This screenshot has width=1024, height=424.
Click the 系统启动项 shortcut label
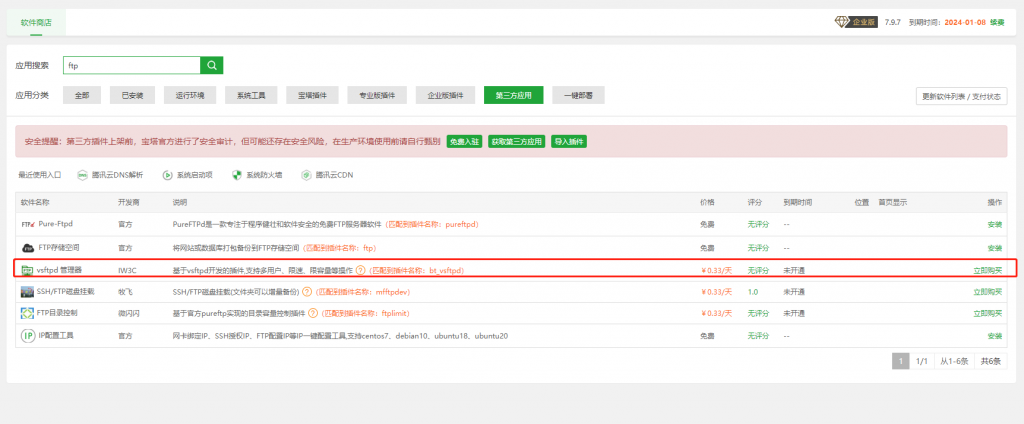[195, 175]
